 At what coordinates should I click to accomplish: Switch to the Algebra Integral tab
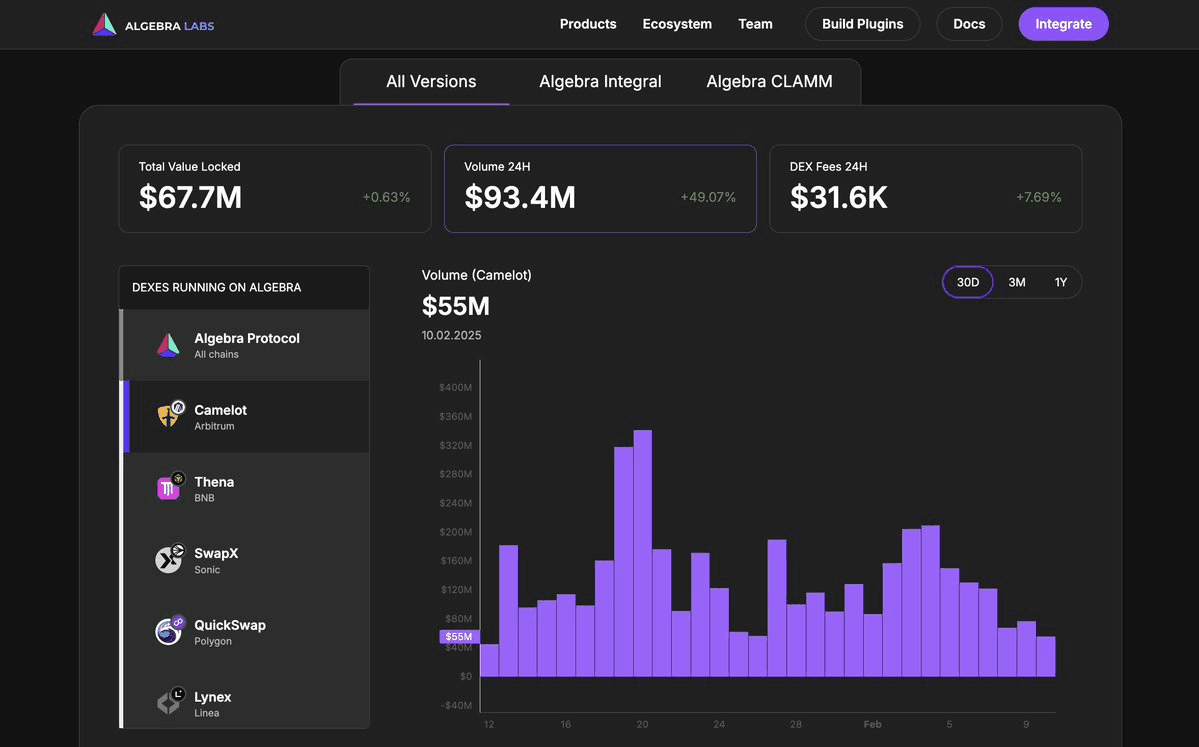[x=600, y=81]
